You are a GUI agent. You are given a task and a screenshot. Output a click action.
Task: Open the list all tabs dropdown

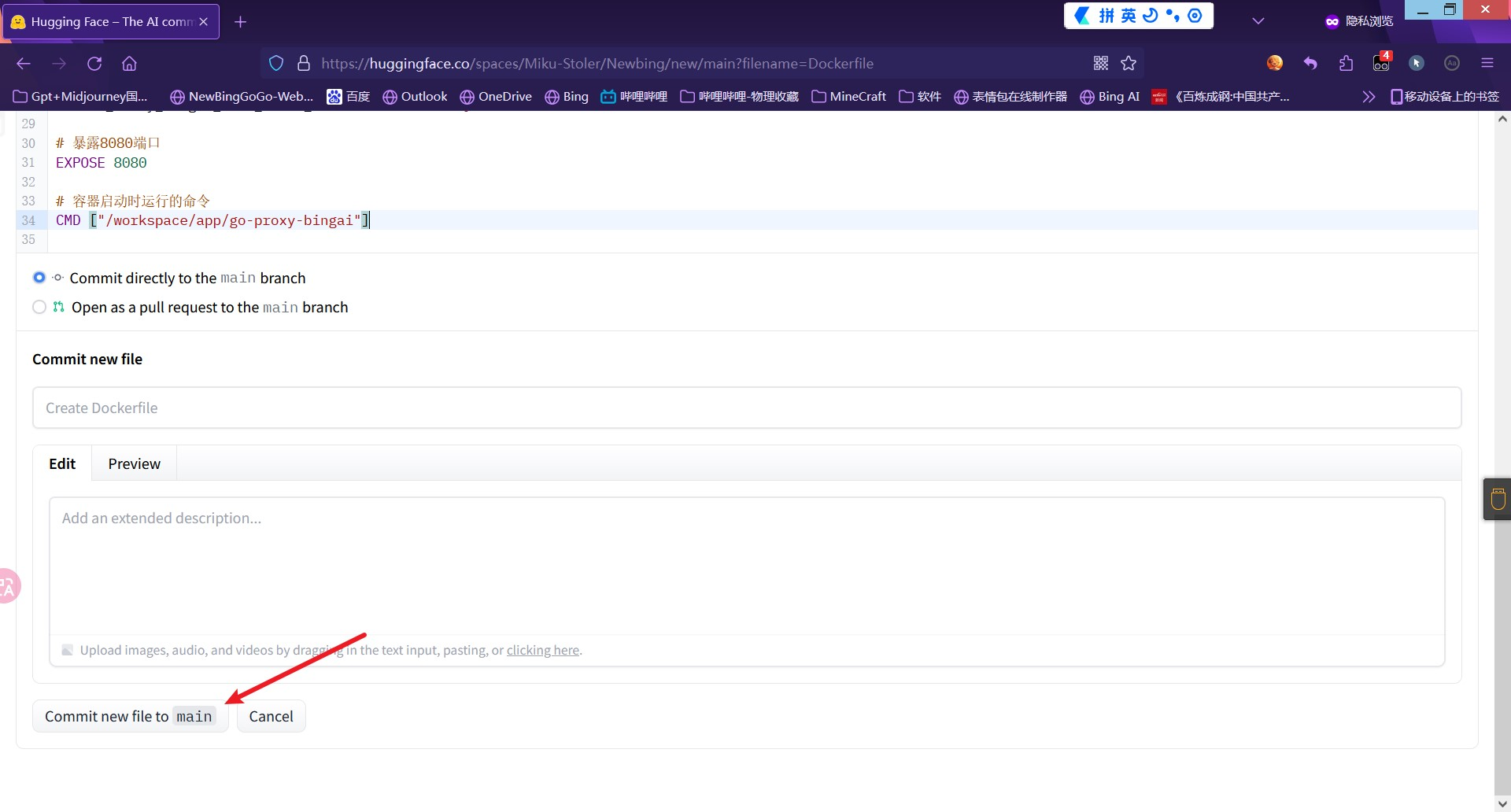pyautogui.click(x=1258, y=21)
